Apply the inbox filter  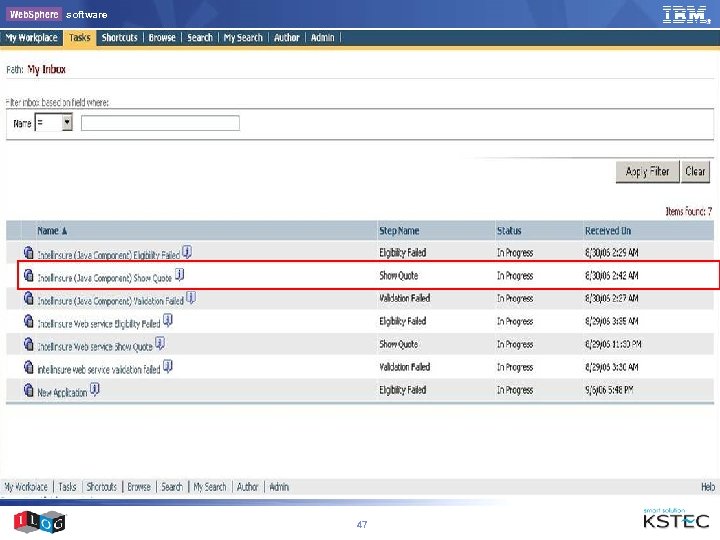[647, 172]
